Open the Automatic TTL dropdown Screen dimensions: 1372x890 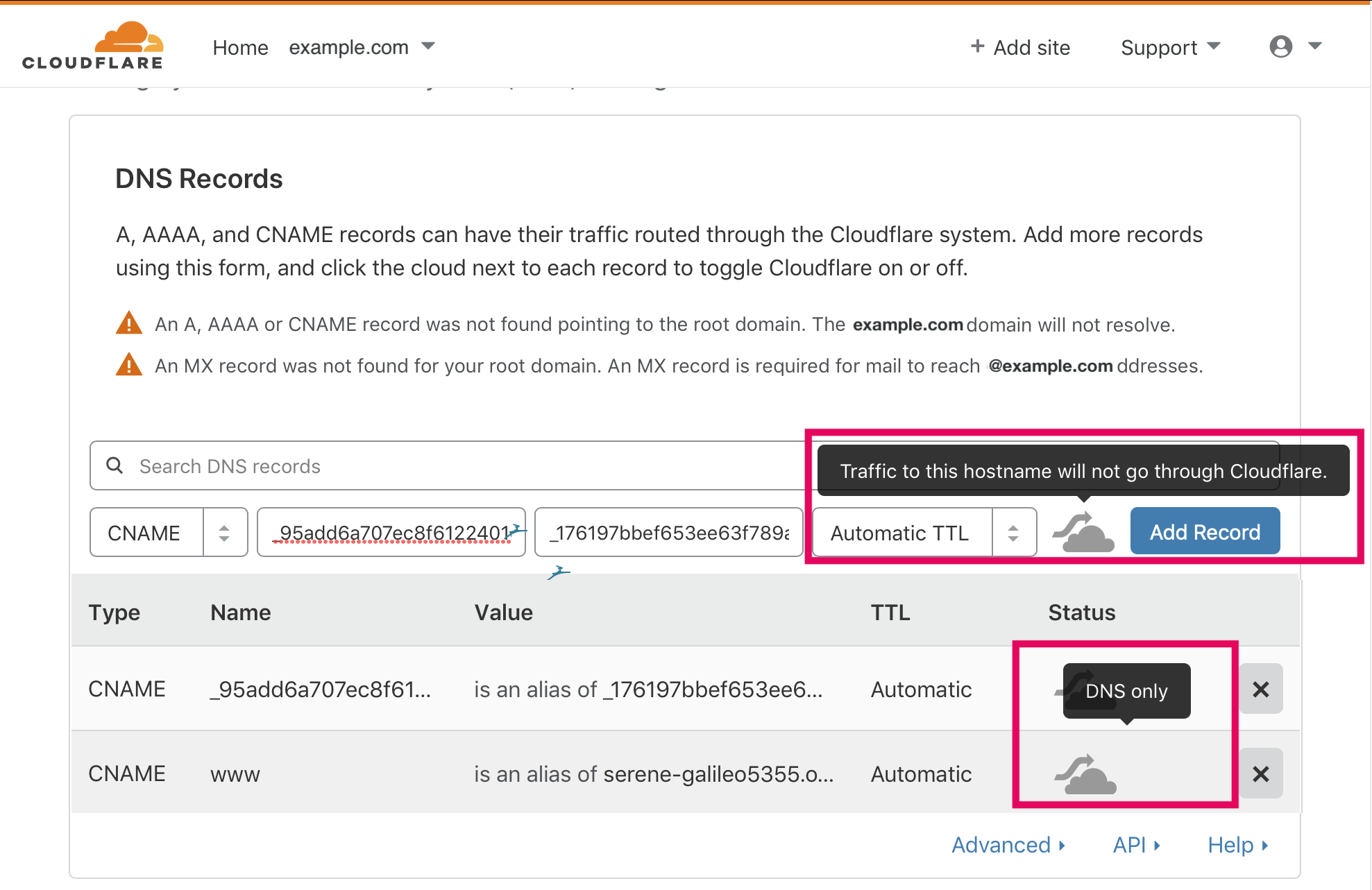(924, 532)
